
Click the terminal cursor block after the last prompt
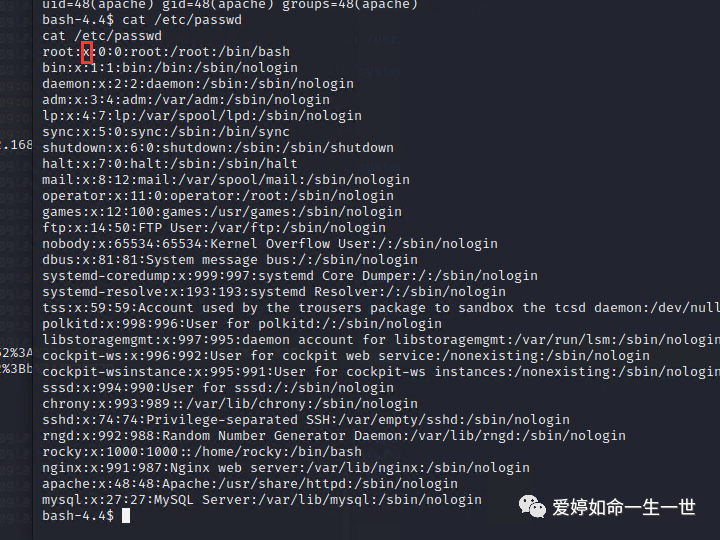(x=126, y=516)
